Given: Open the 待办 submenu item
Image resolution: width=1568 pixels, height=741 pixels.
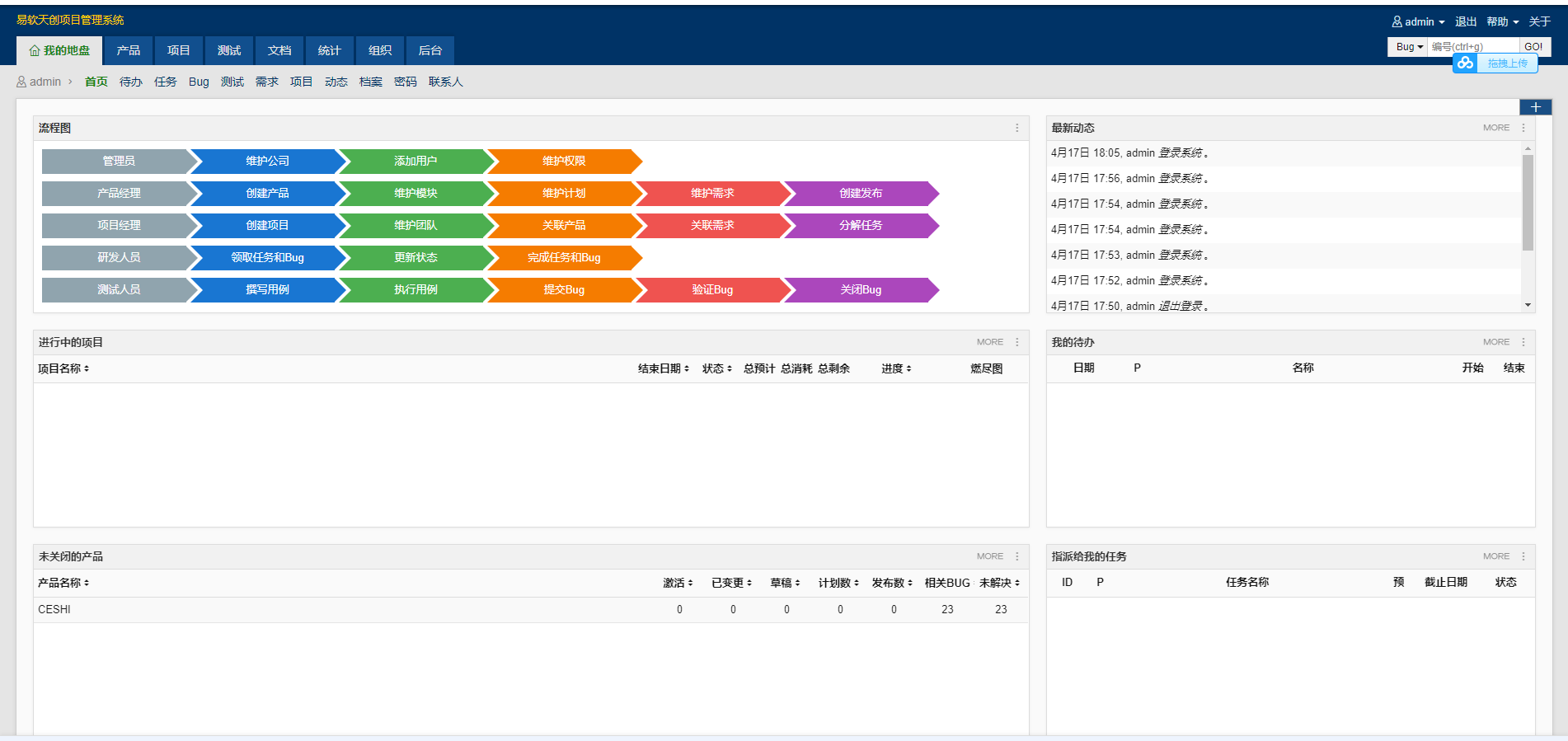Looking at the screenshot, I should [x=130, y=82].
